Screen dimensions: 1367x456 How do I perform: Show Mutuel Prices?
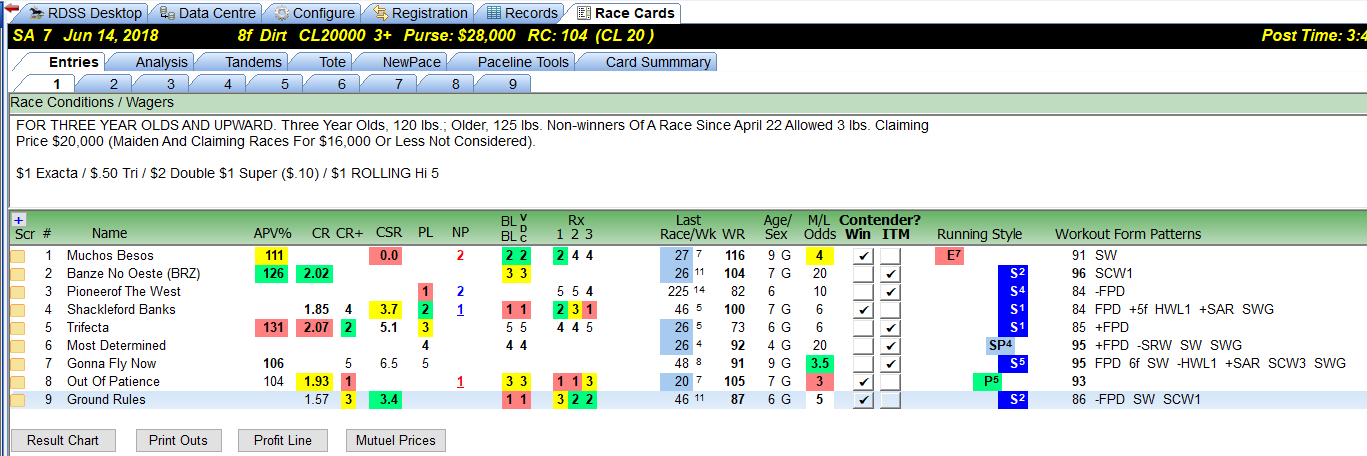(x=395, y=440)
